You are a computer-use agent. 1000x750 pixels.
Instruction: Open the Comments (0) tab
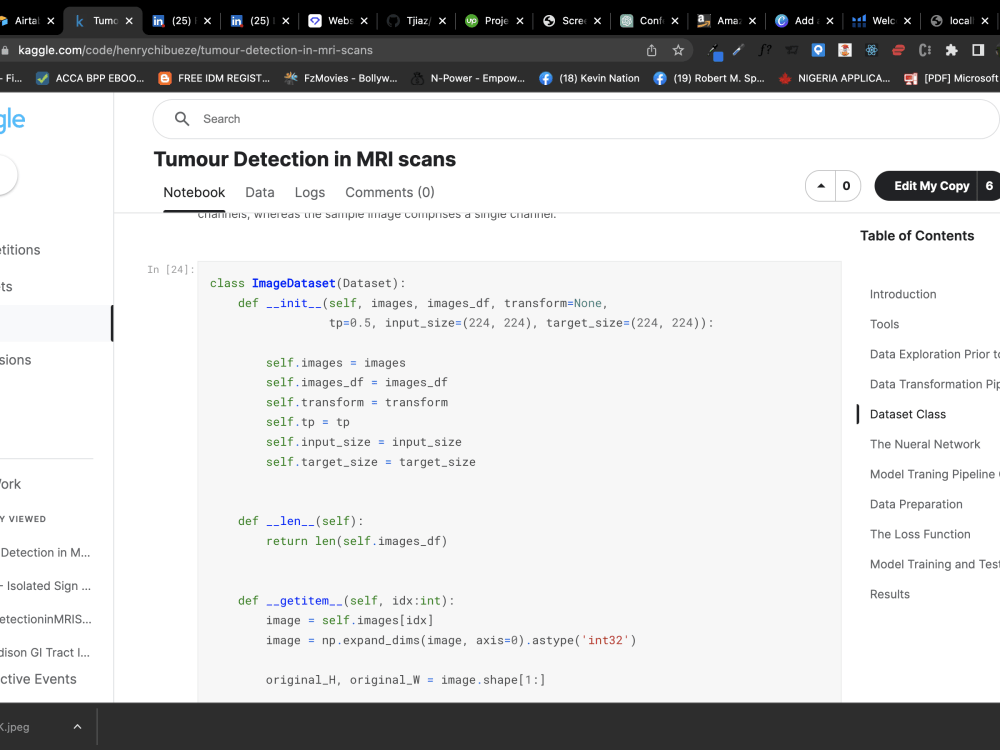tap(390, 193)
